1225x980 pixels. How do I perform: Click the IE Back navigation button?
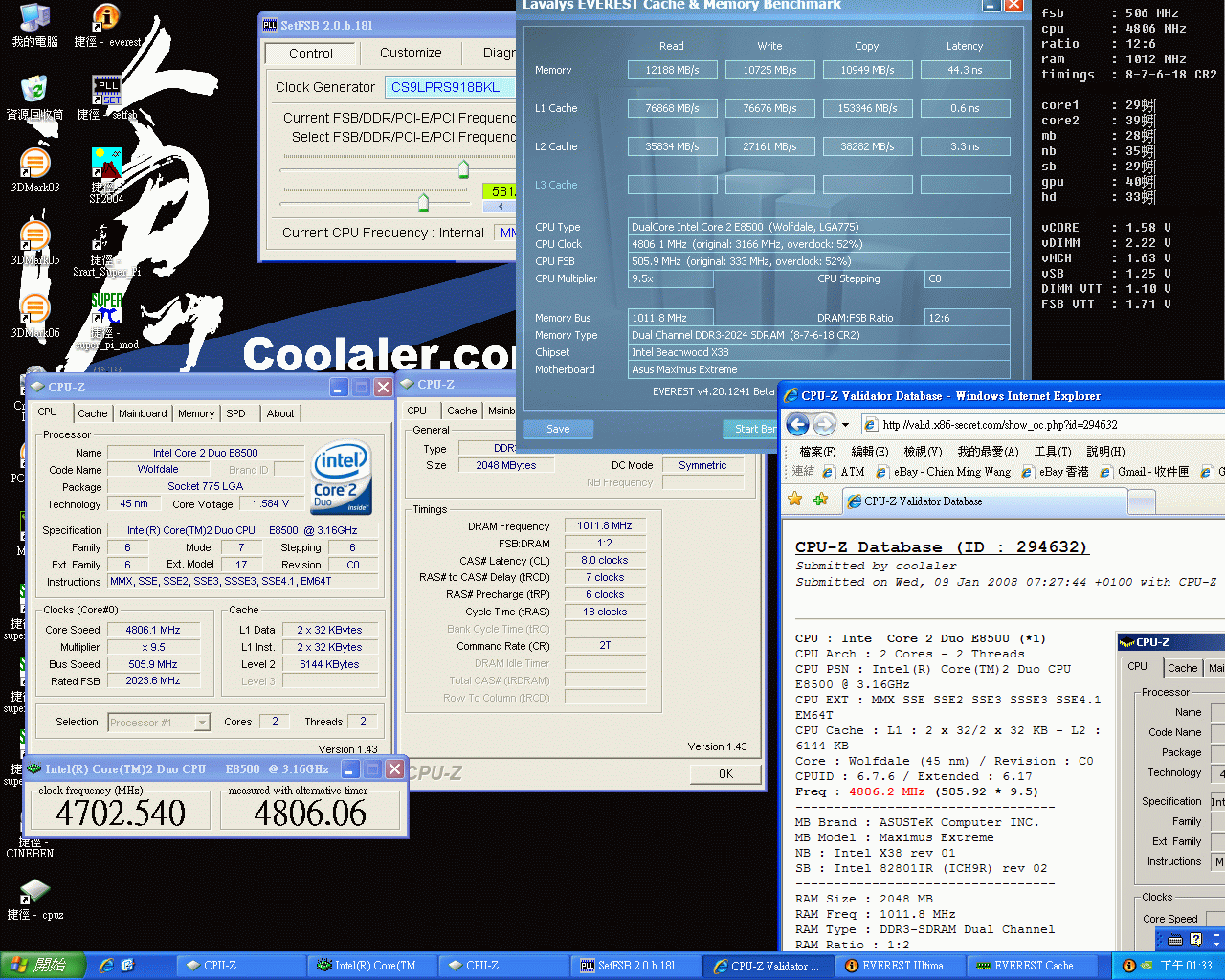click(797, 424)
